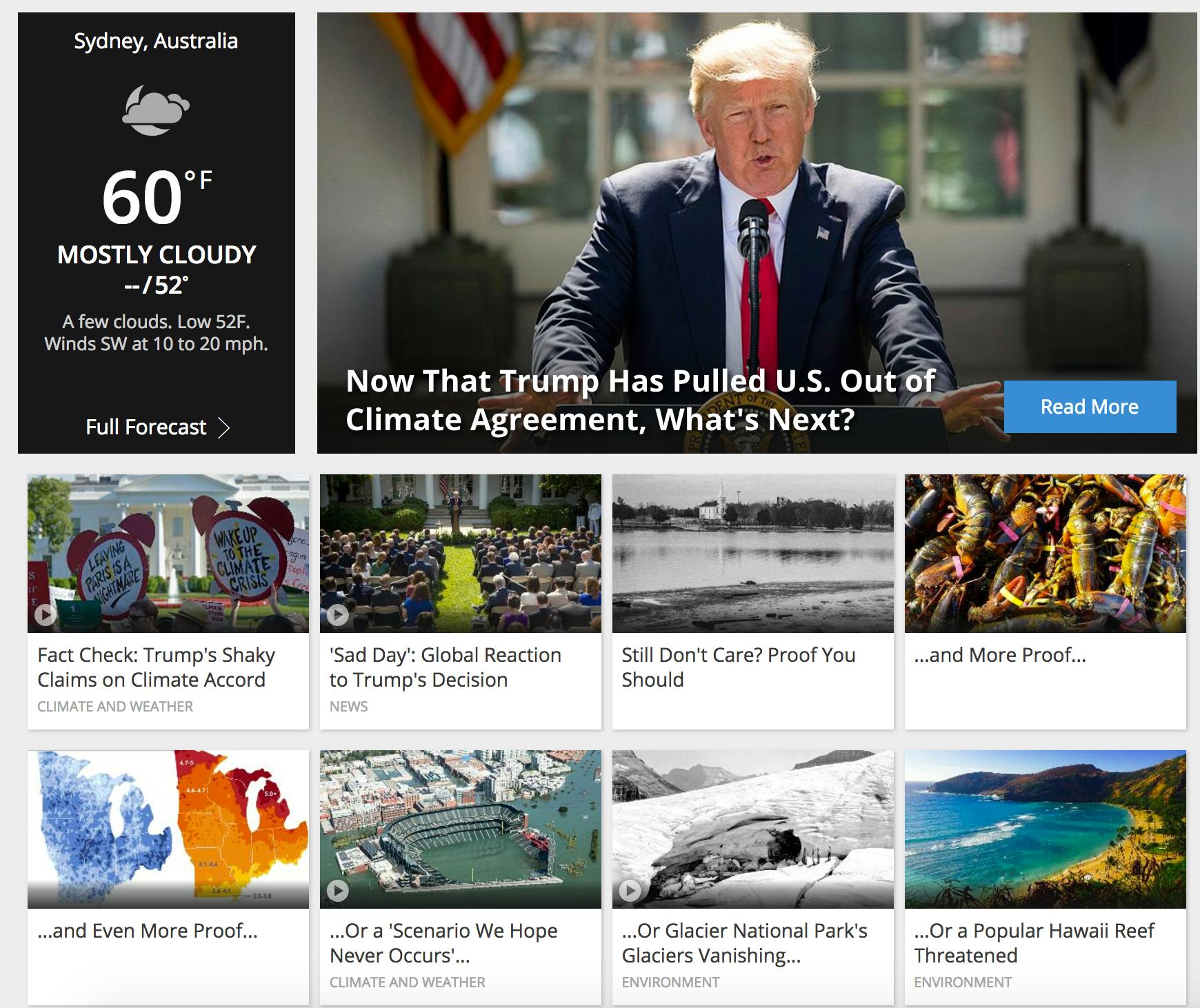
Task: Open the 'Fact Check: Trump's Shaky Claims' article
Action: [157, 667]
